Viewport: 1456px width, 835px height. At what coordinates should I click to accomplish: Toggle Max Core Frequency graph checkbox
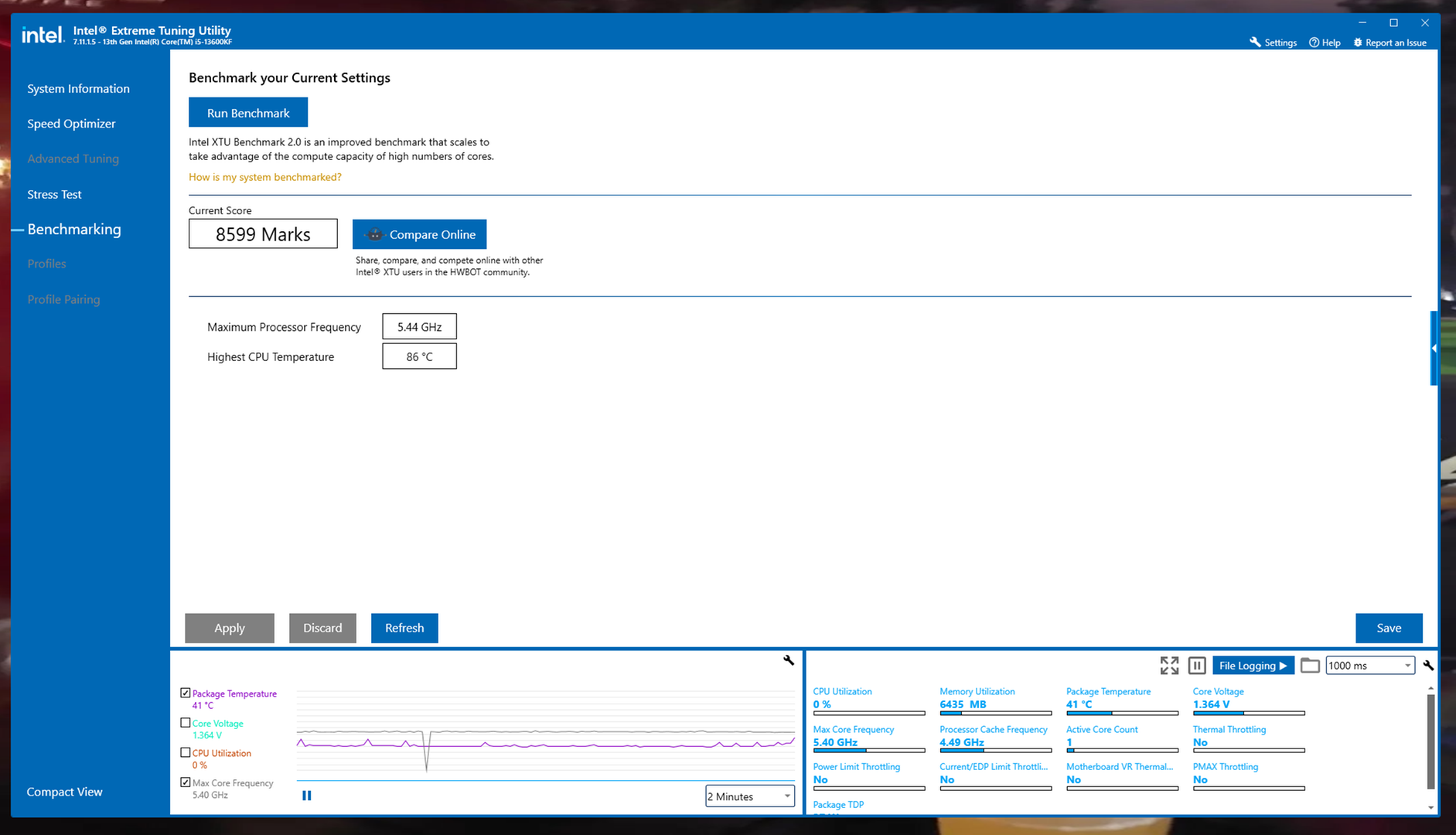186,782
